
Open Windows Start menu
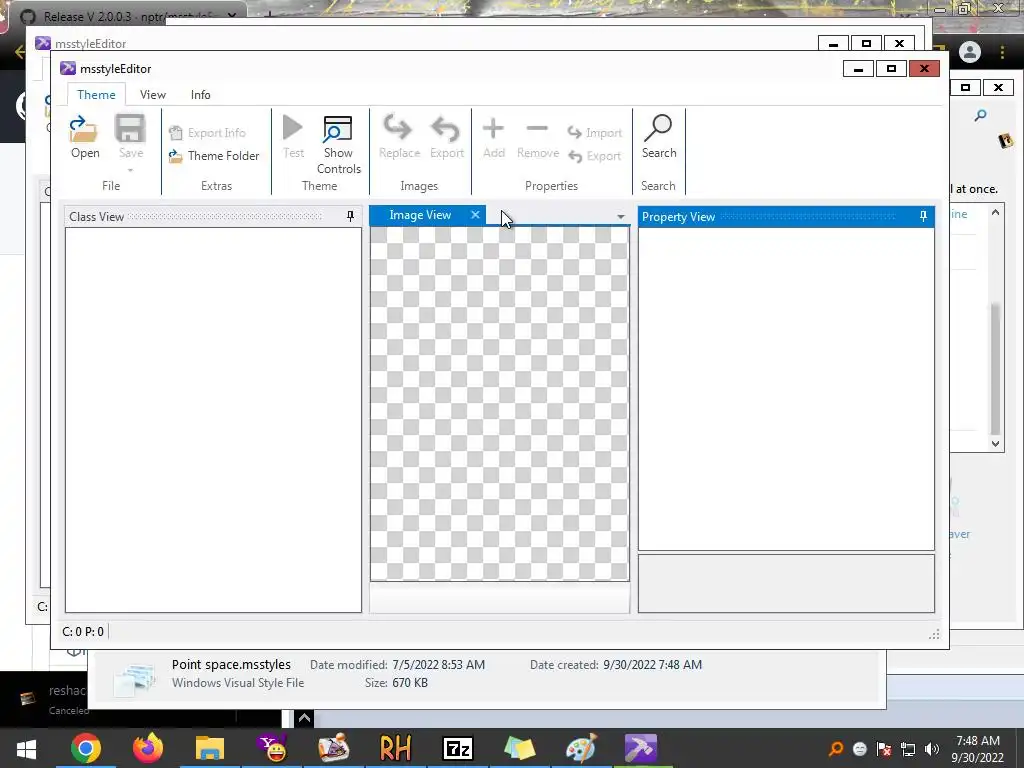tap(26, 748)
